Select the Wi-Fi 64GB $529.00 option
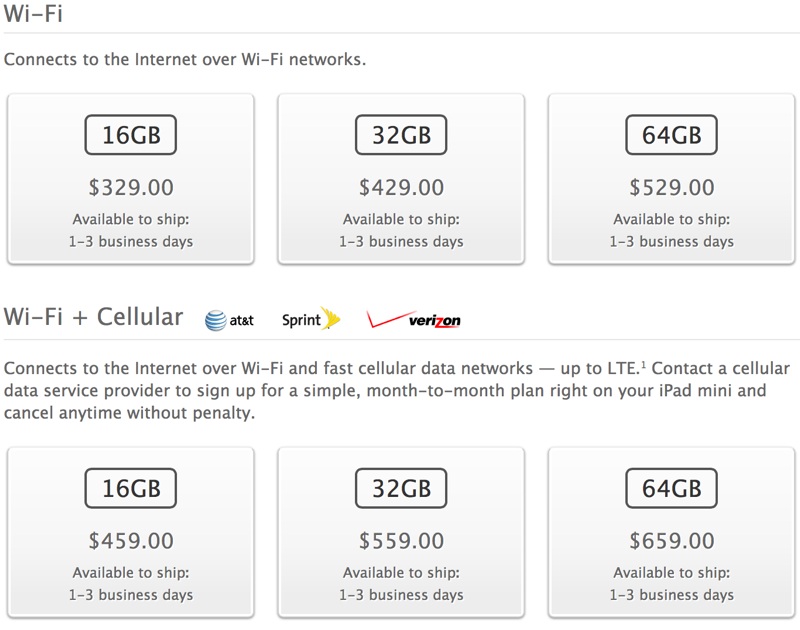The image size is (800, 630). [x=671, y=179]
